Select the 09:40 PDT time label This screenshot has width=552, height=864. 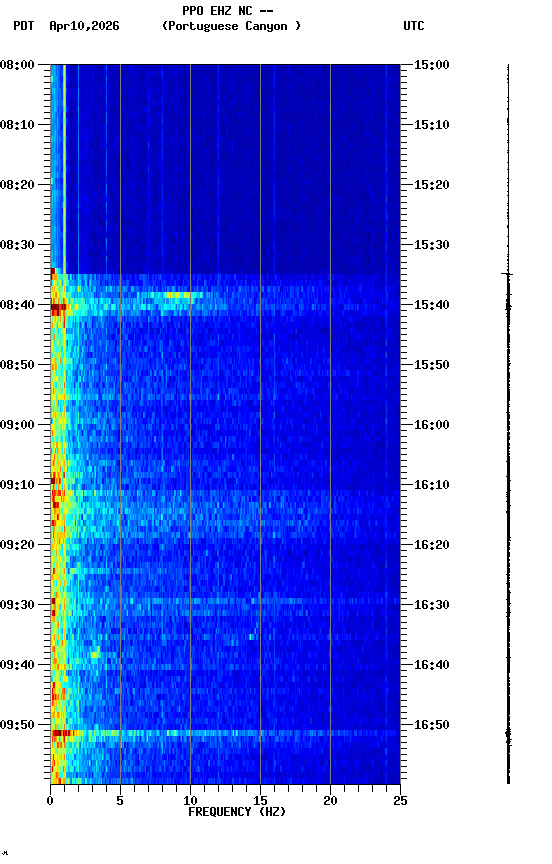coord(17,665)
